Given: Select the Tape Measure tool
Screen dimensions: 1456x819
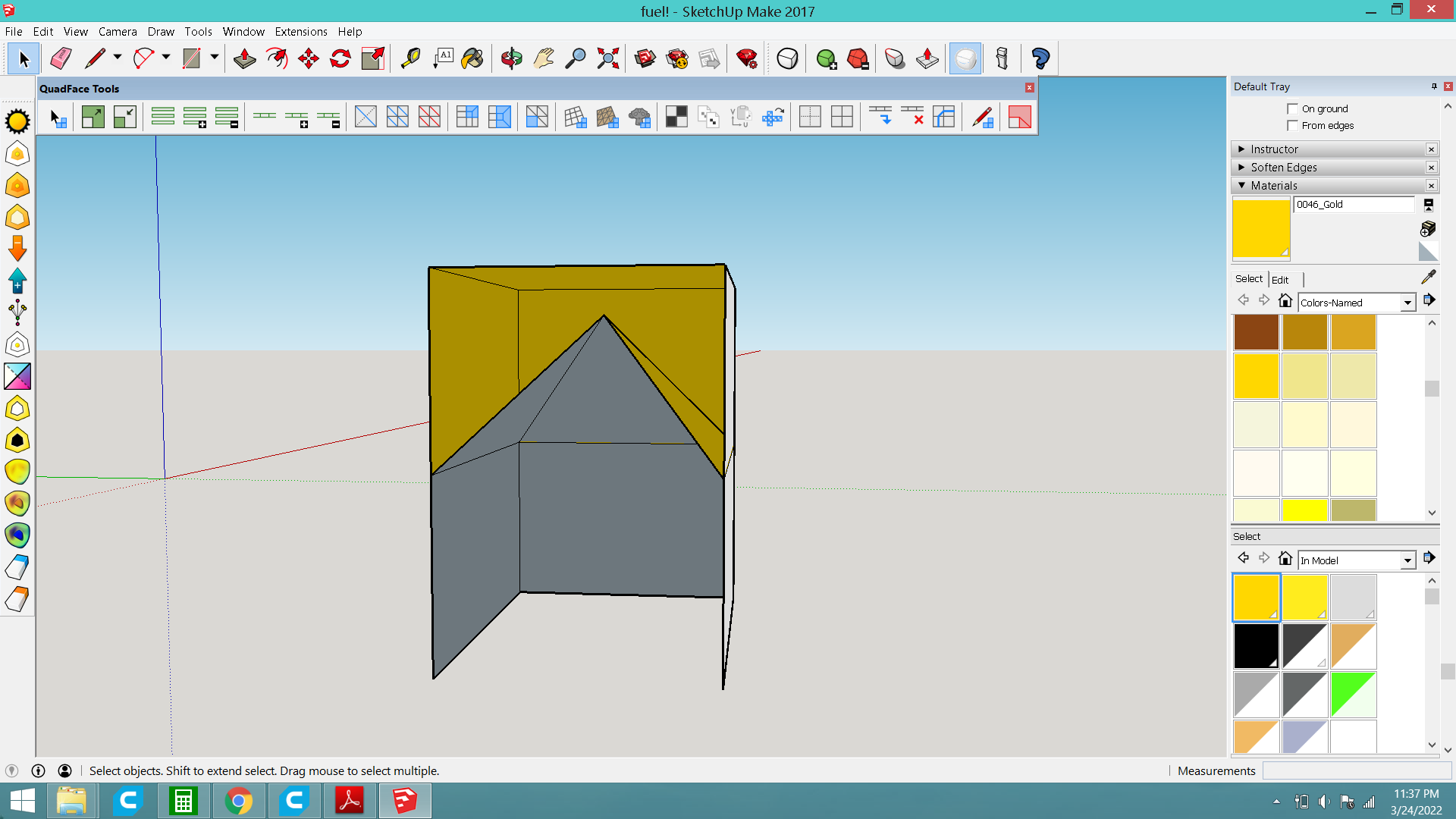Looking at the screenshot, I should coord(410,58).
